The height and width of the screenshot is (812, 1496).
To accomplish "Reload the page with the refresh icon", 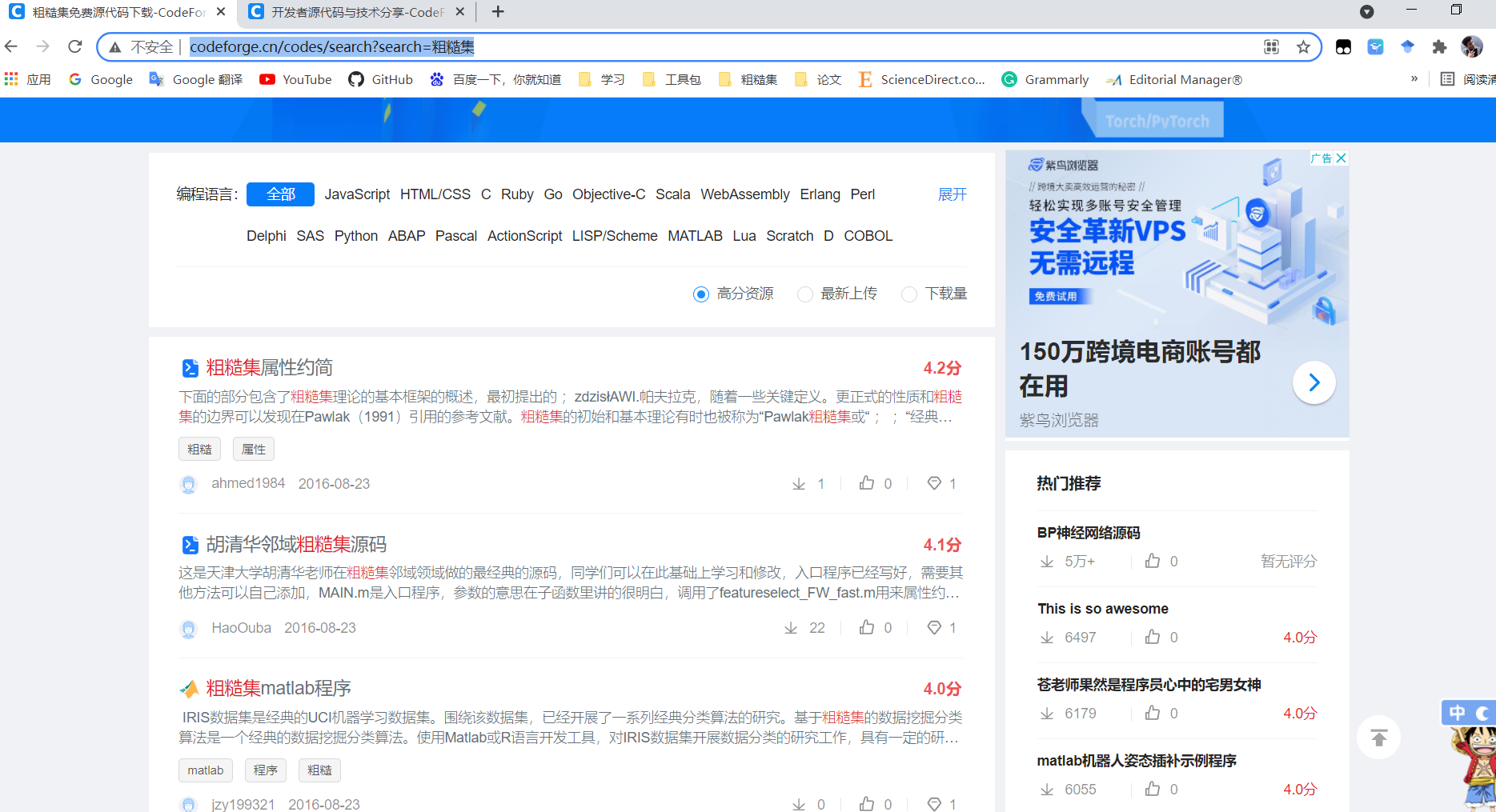I will (x=74, y=46).
